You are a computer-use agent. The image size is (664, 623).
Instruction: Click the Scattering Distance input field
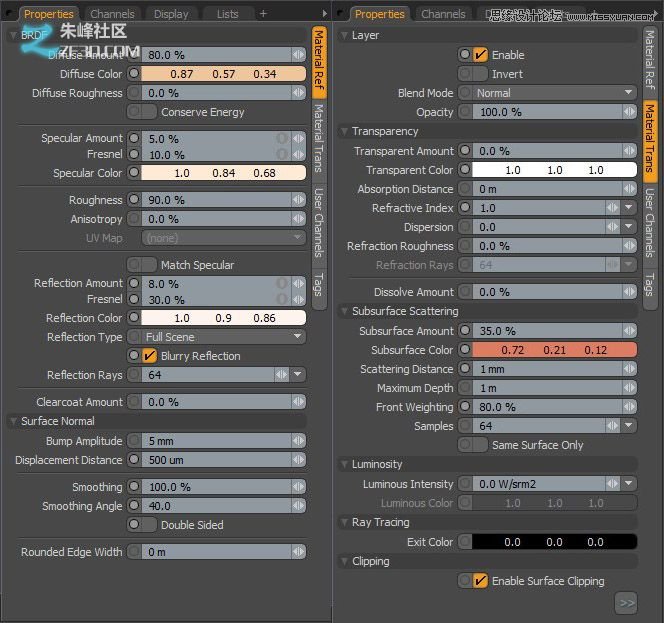[x=538, y=369]
